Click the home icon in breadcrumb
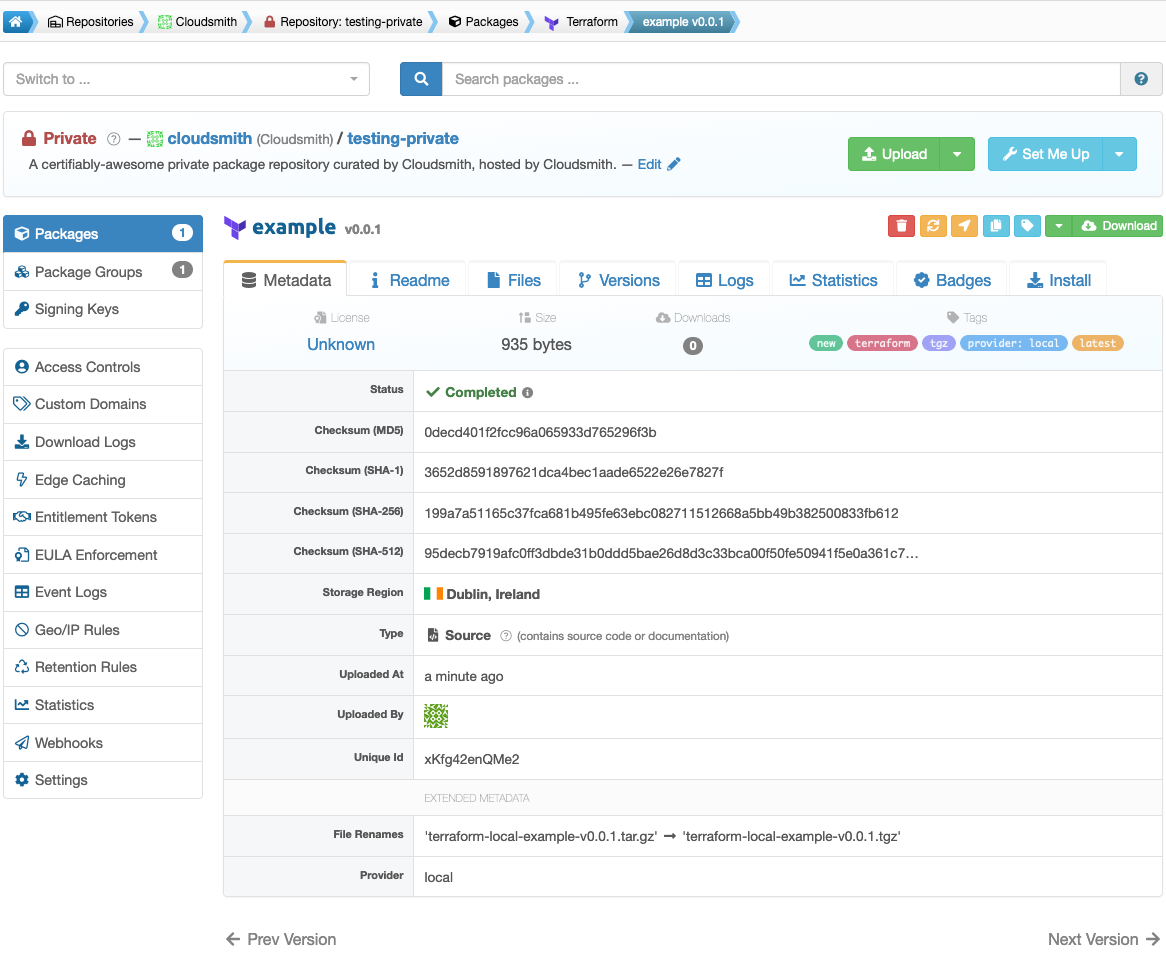This screenshot has width=1166, height=955. click(x=16, y=22)
